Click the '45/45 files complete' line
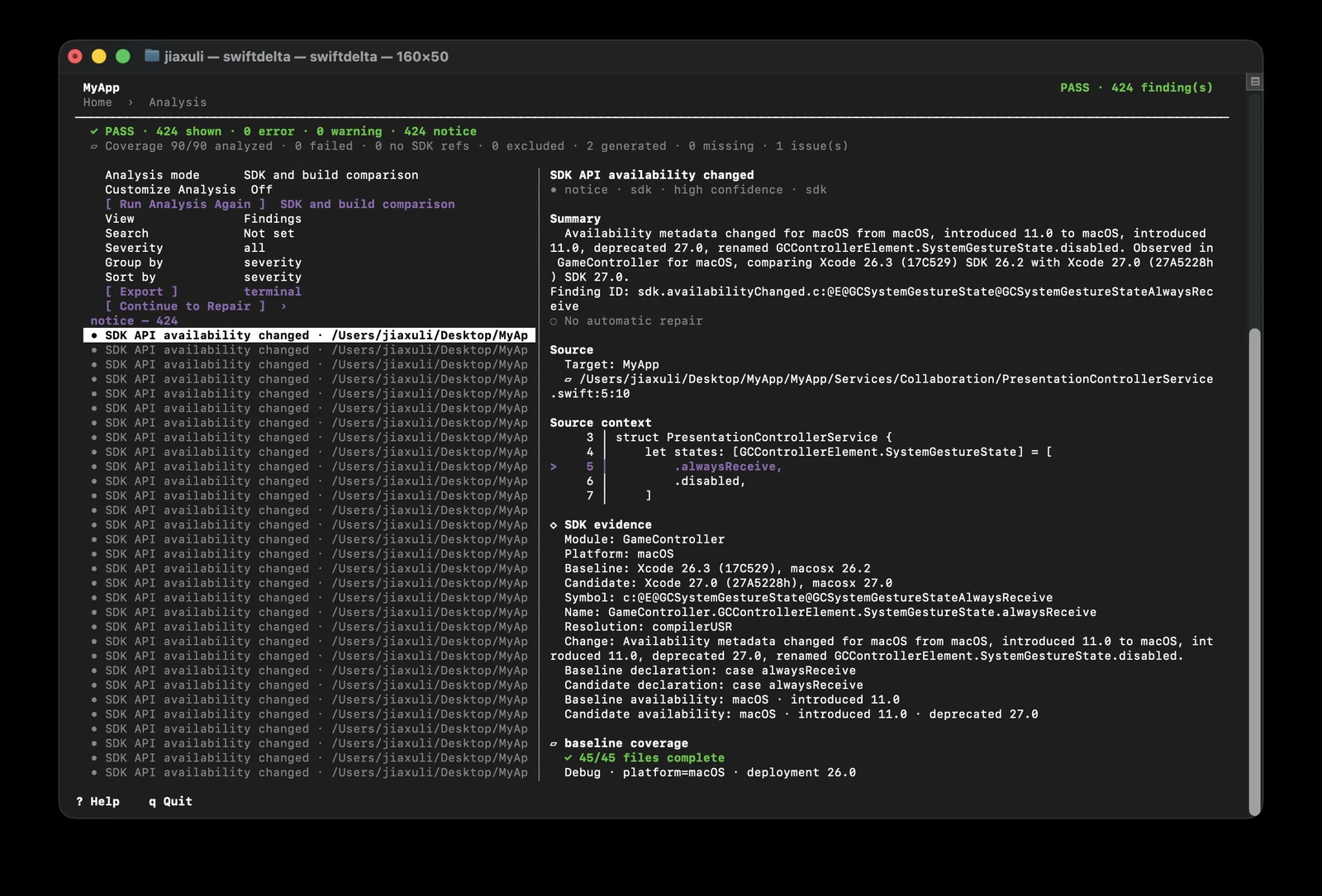The image size is (1322, 896). coord(644,758)
